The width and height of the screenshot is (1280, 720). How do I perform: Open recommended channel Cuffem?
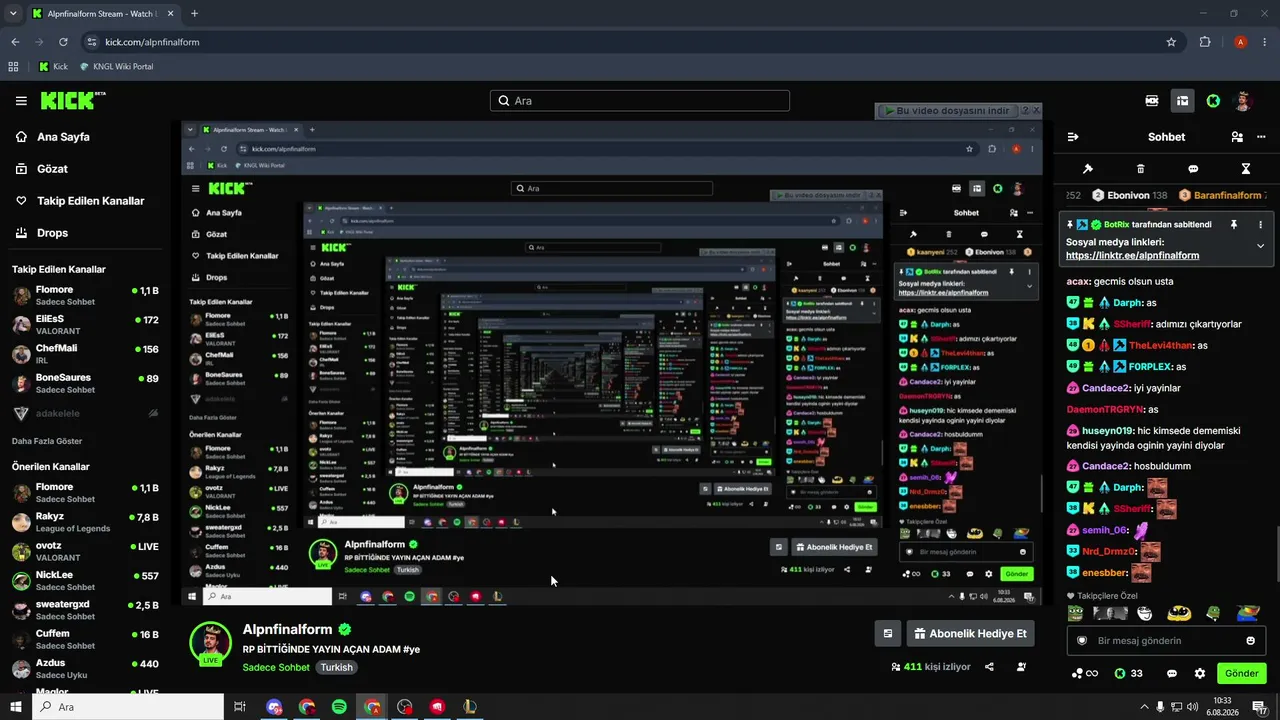pos(84,638)
